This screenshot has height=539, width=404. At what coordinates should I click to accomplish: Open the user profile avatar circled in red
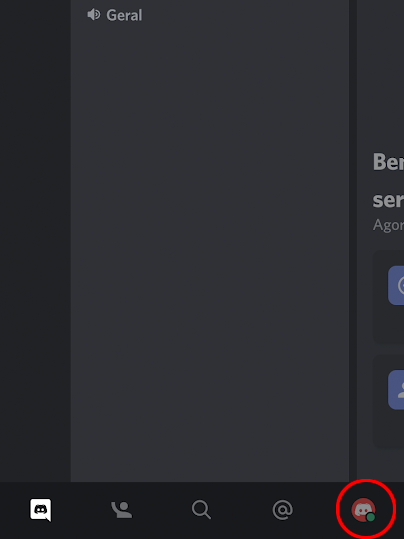point(363,510)
